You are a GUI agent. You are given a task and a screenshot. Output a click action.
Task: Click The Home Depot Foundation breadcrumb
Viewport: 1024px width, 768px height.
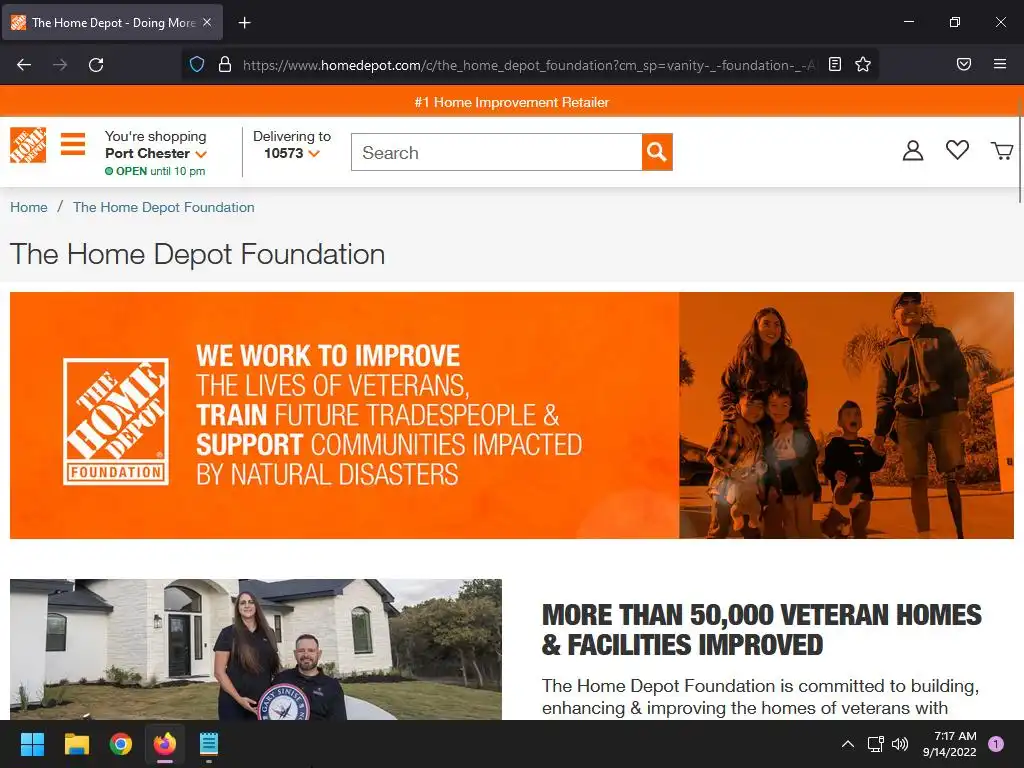coord(164,207)
